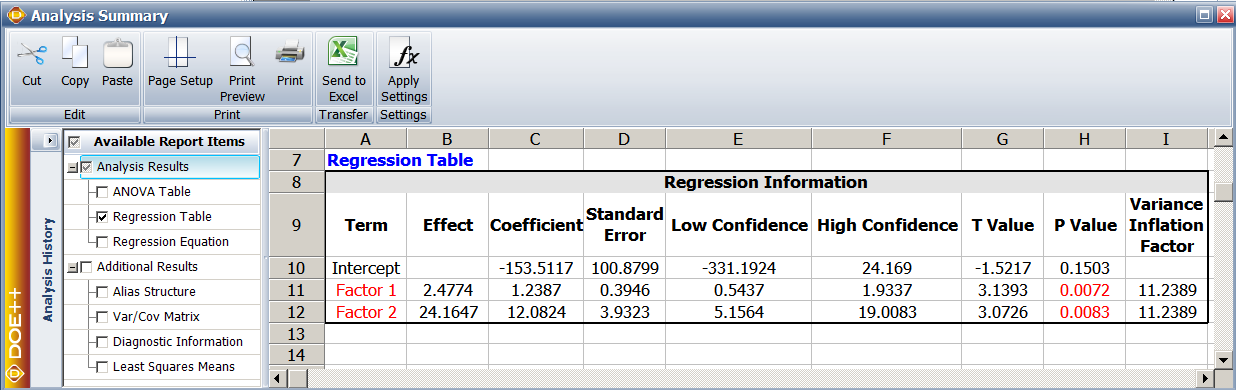Check the Alias Structure checkbox
The image size is (1236, 390).
point(102,292)
